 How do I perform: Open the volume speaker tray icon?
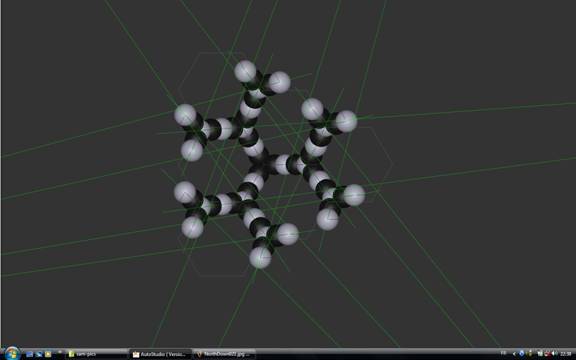click(x=555, y=354)
